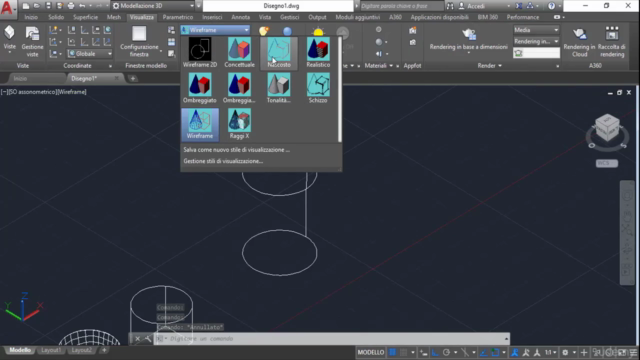Image resolution: width=640 pixels, height=360 pixels.
Task: Select highlighted Wireframe style in gallery
Action: click(200, 124)
